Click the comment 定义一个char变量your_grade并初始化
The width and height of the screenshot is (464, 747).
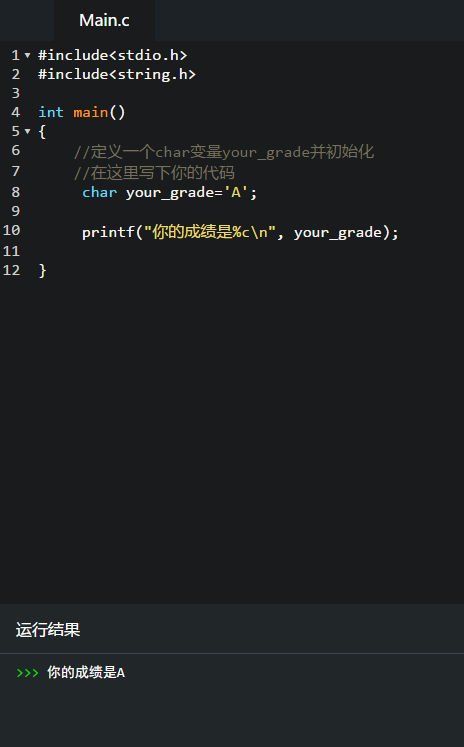click(x=223, y=152)
